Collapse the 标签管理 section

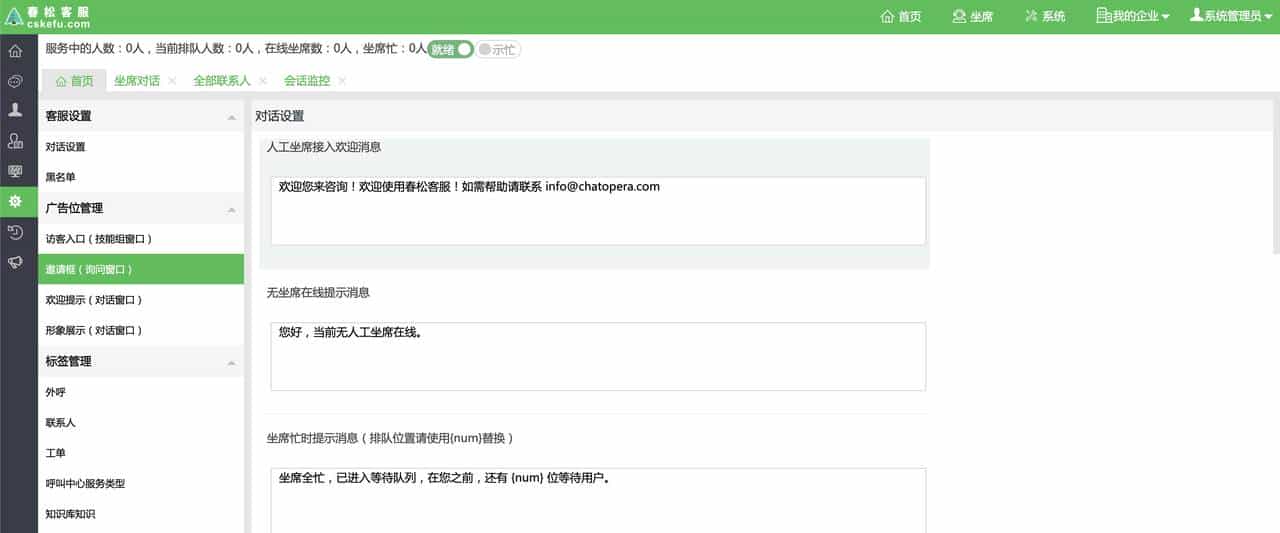tap(232, 362)
